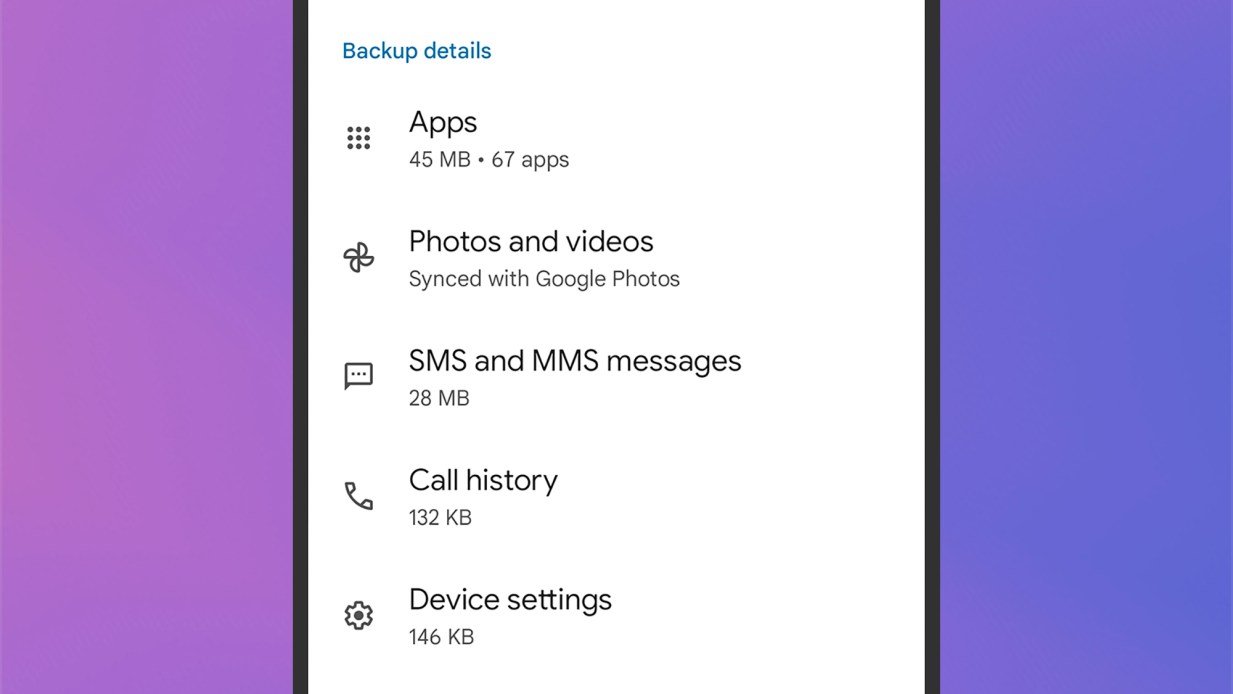Click the Apps grid icon

coord(358,138)
